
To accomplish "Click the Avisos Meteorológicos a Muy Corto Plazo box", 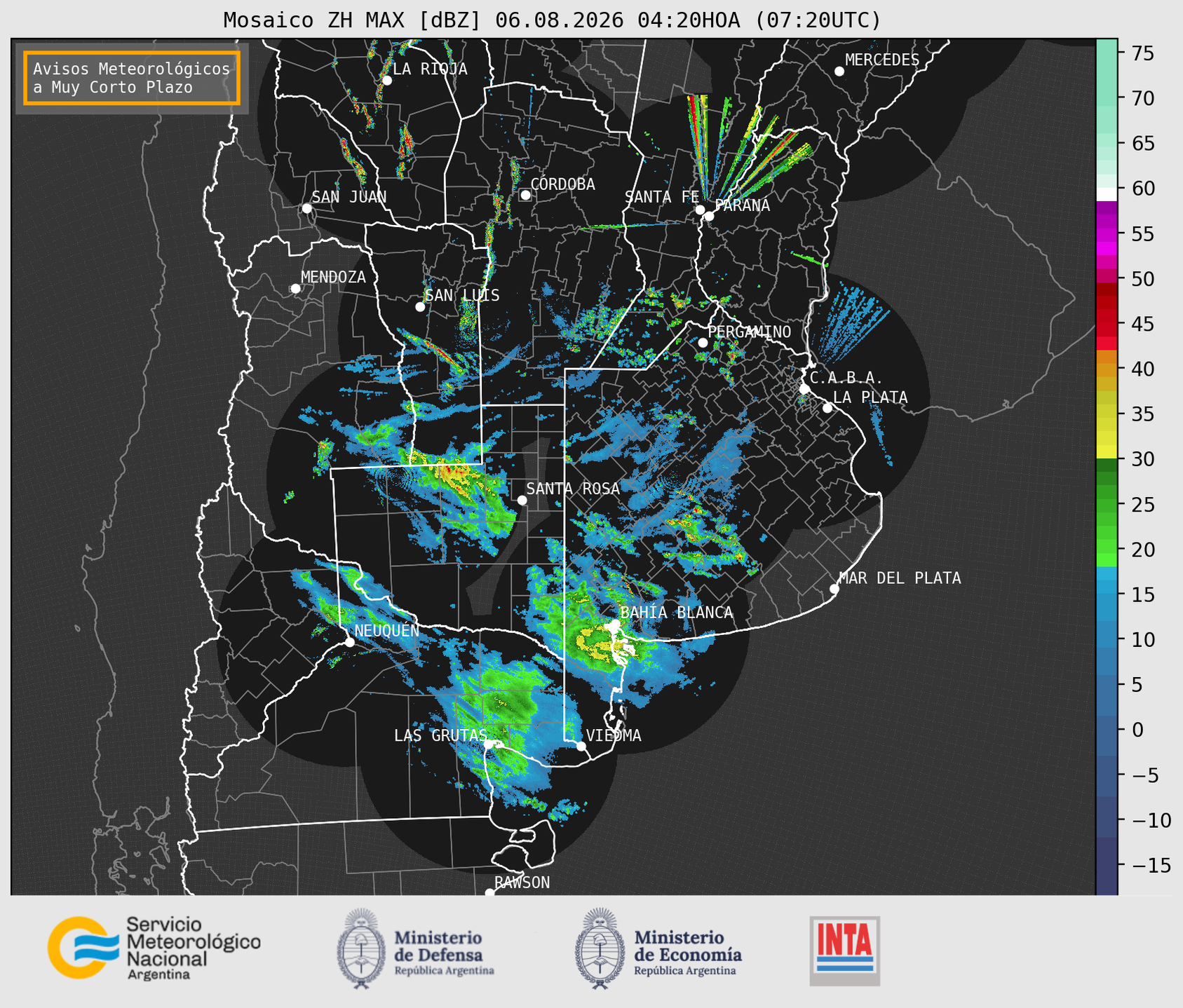I will [x=132, y=78].
